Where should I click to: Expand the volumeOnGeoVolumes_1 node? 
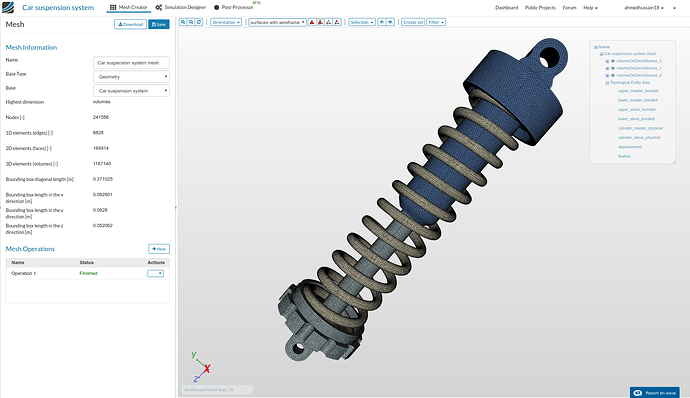tap(607, 68)
